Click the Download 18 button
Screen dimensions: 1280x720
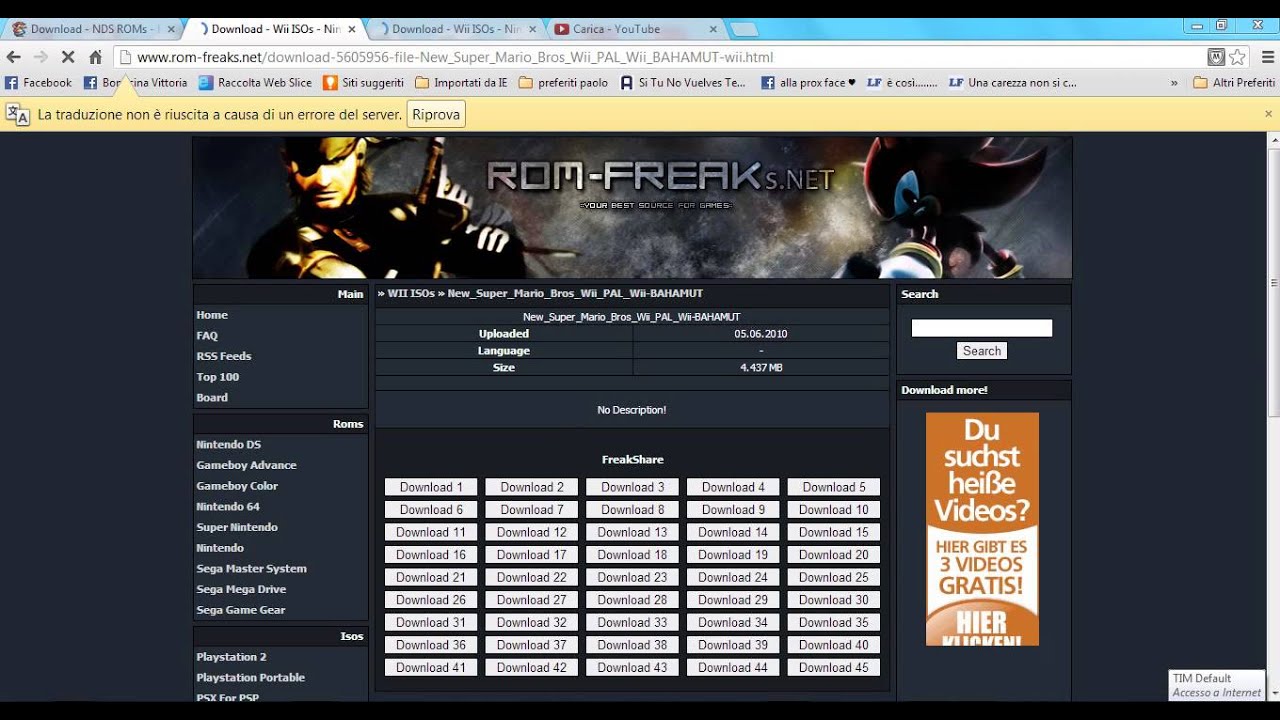click(x=632, y=555)
